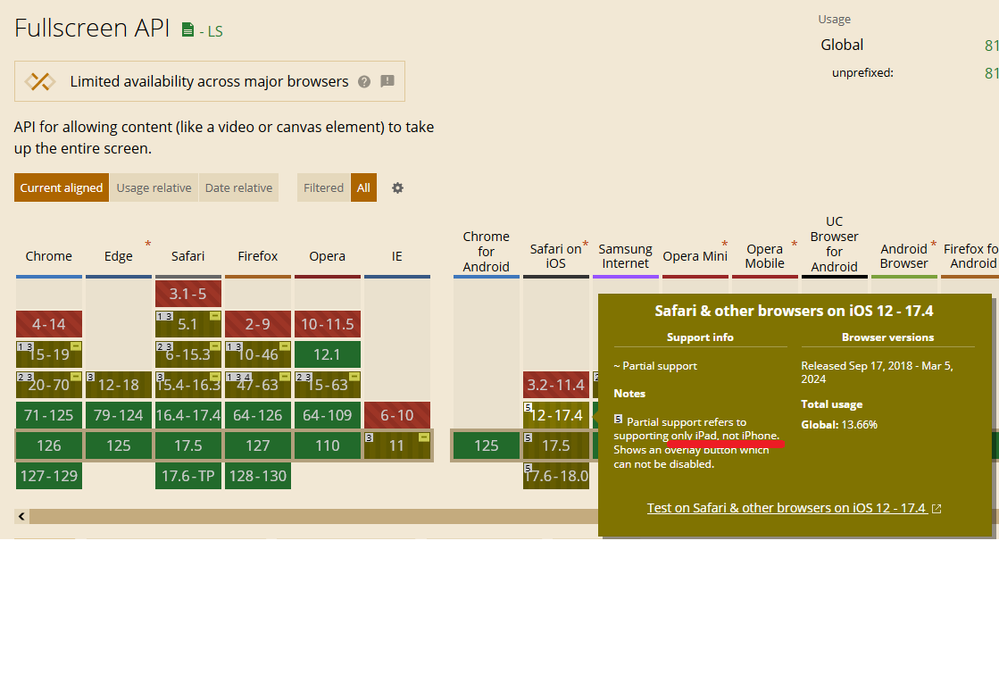Select Safari on iOS 17.6-18.0 cell

tap(556, 476)
